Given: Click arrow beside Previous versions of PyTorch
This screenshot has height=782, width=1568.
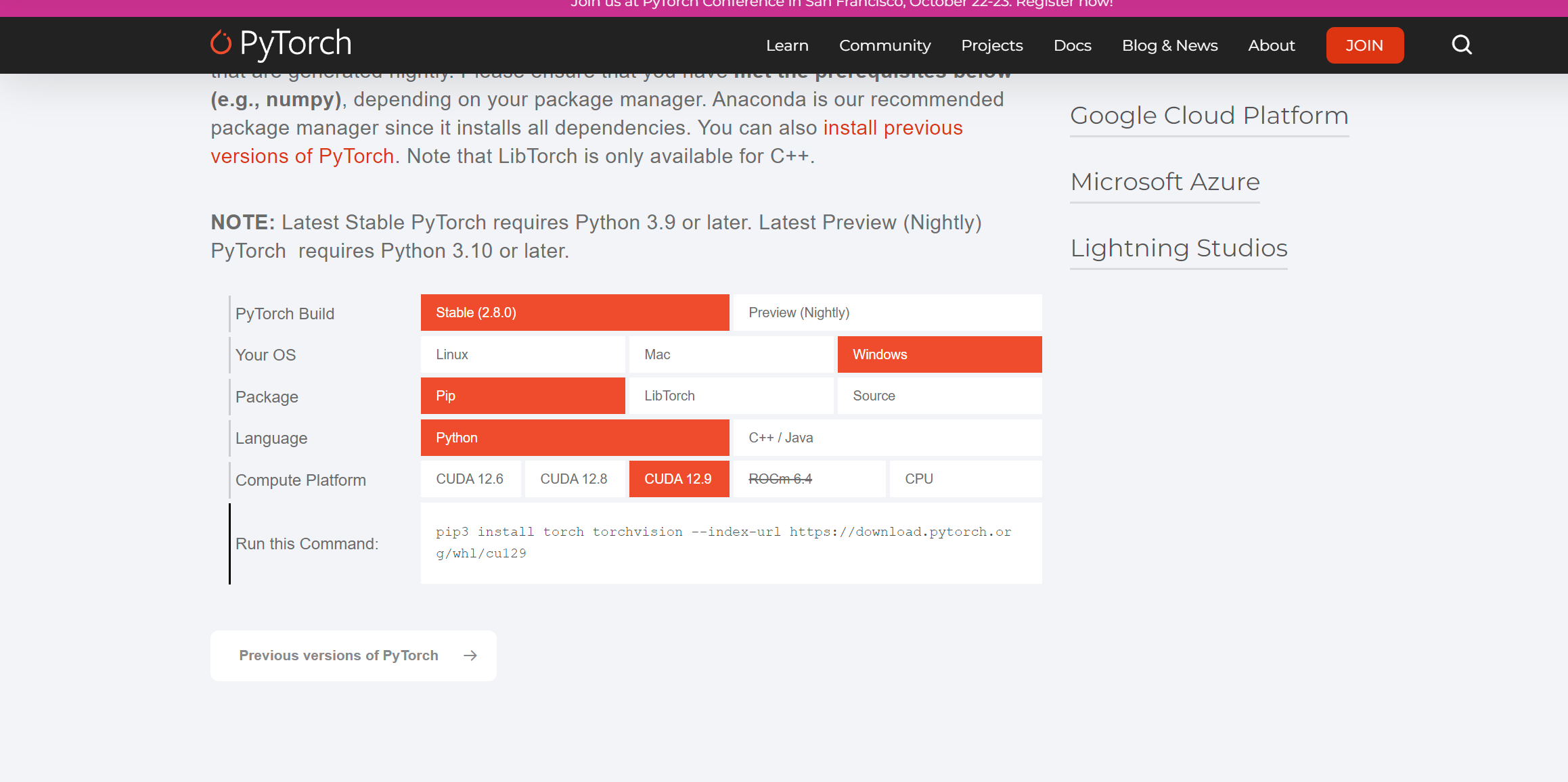Looking at the screenshot, I should pos(470,655).
